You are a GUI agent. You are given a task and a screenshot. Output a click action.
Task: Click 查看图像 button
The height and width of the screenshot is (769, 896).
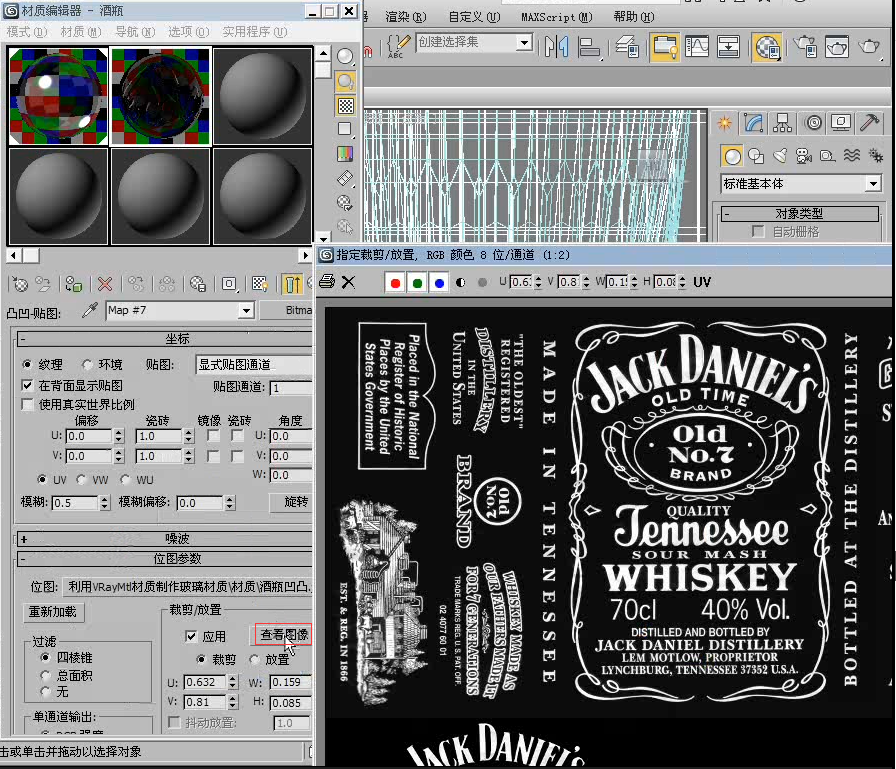click(283, 634)
